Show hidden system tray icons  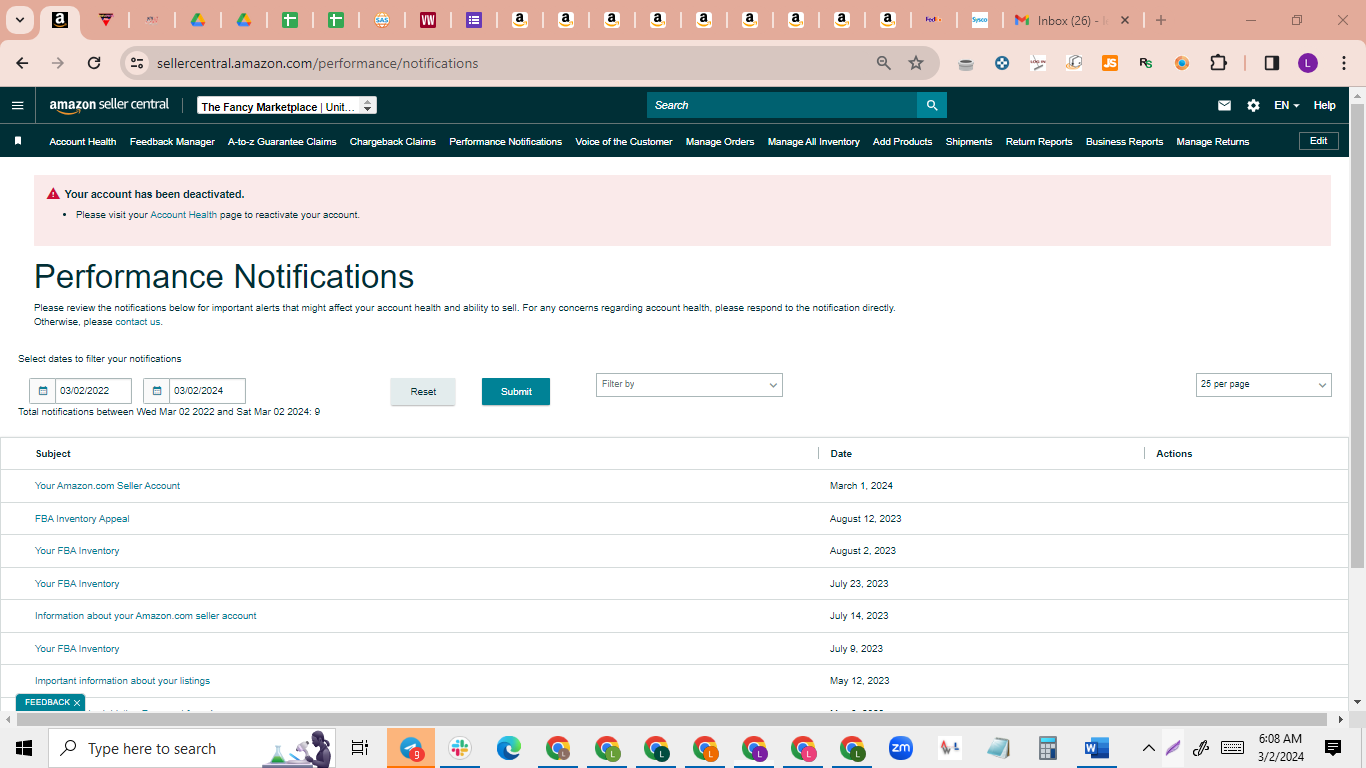[1148, 748]
